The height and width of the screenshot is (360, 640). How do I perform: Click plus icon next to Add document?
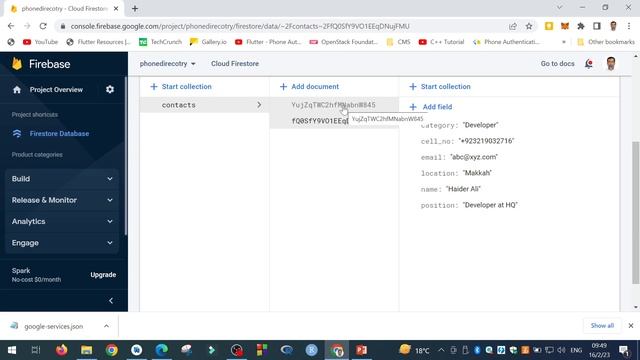pyautogui.click(x=283, y=87)
